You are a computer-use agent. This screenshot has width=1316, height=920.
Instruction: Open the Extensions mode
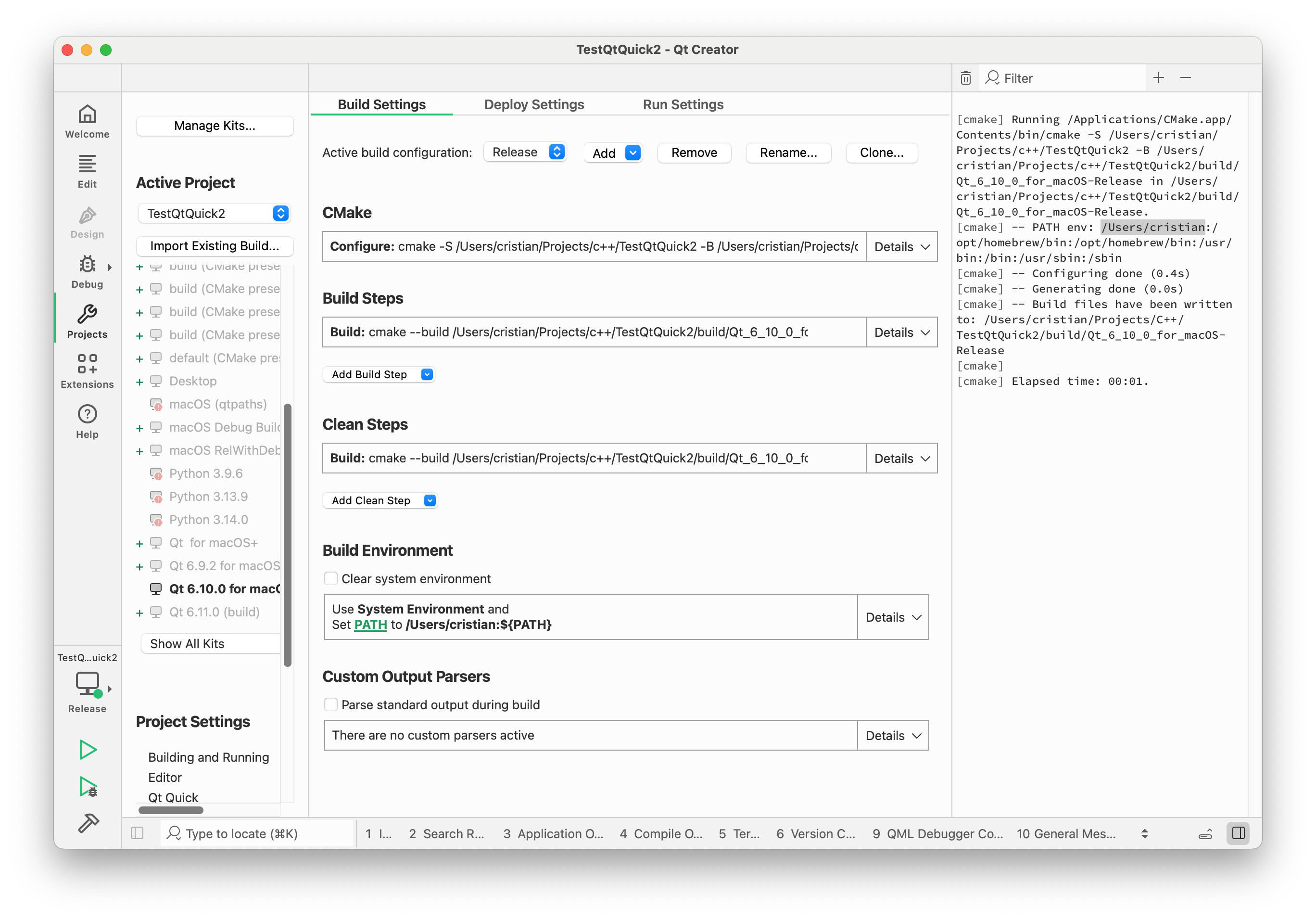pyautogui.click(x=87, y=371)
